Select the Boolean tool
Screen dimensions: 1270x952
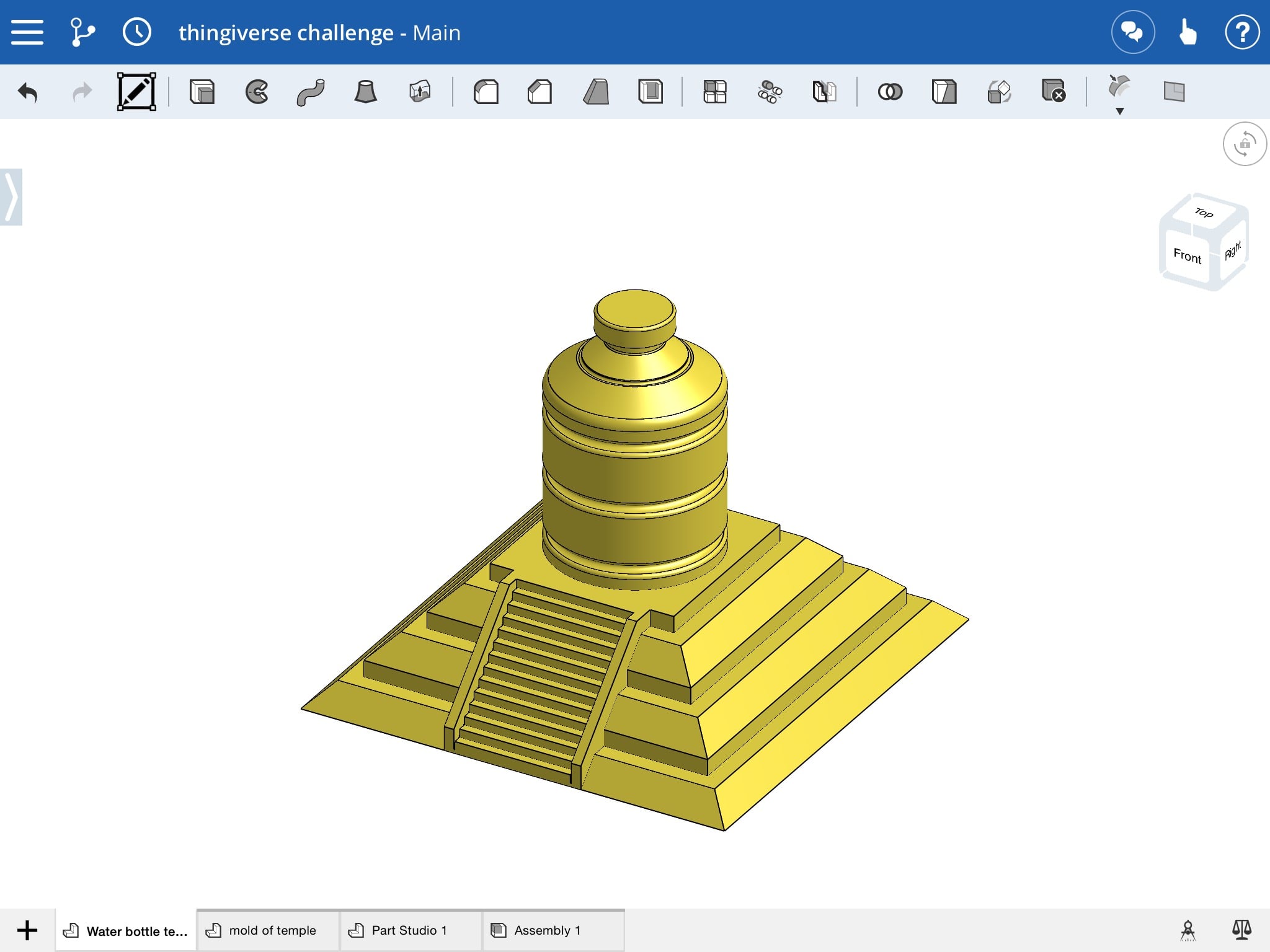pos(890,92)
